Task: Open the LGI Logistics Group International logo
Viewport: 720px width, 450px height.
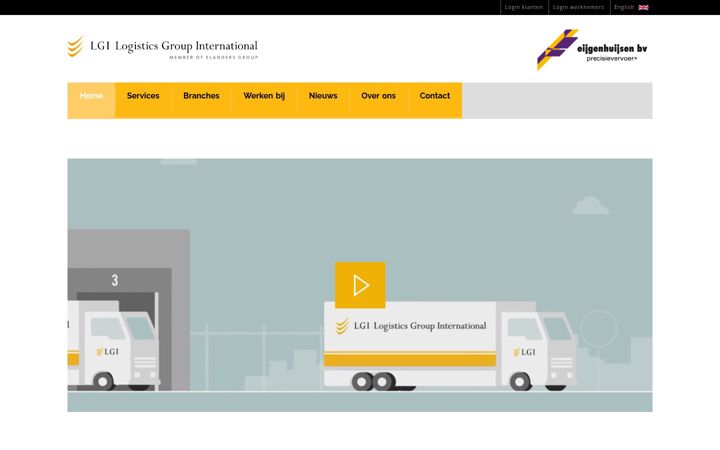Action: tap(163, 48)
